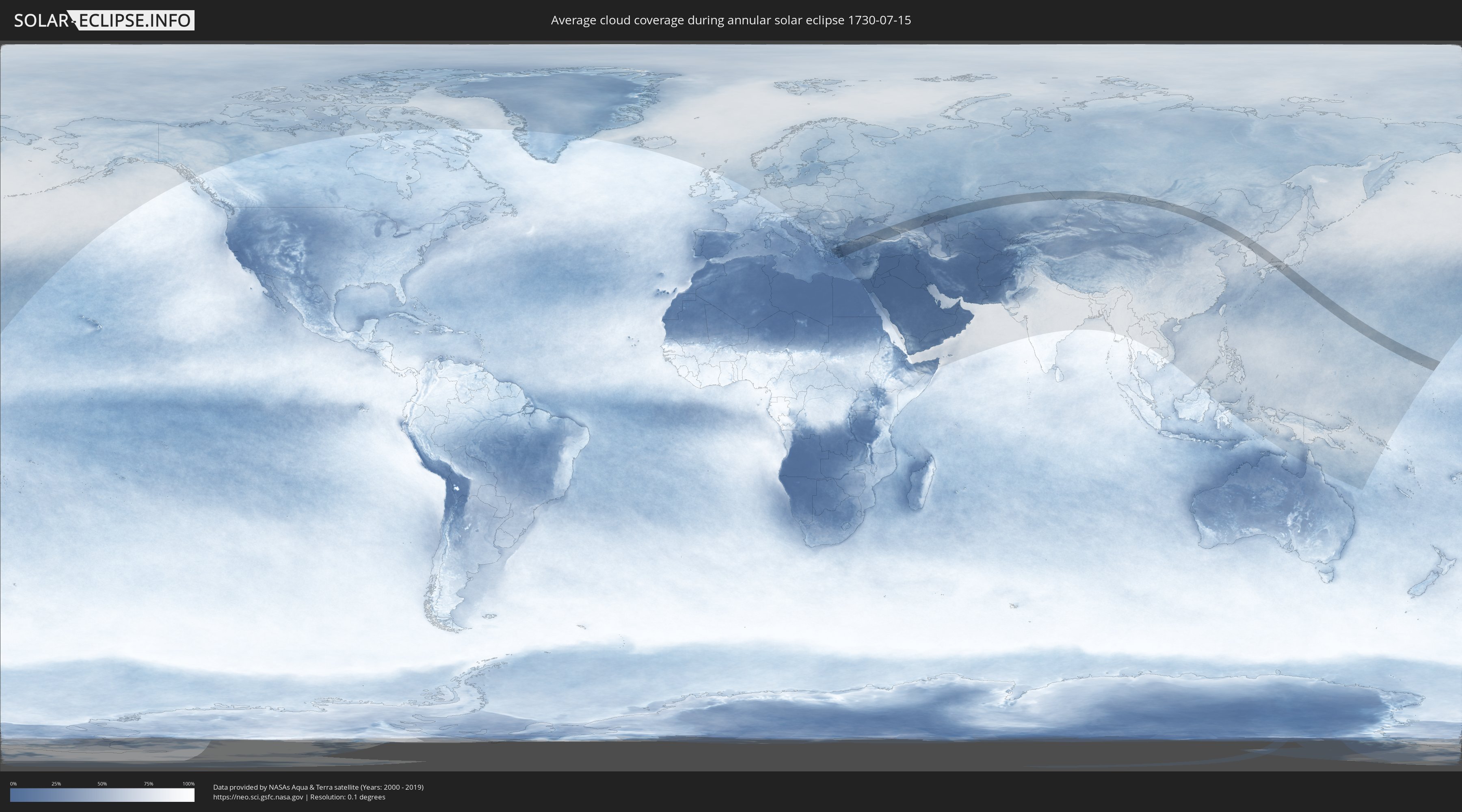Click the 100% label on the legend
The width and height of the screenshot is (1462, 812).
tap(188, 784)
